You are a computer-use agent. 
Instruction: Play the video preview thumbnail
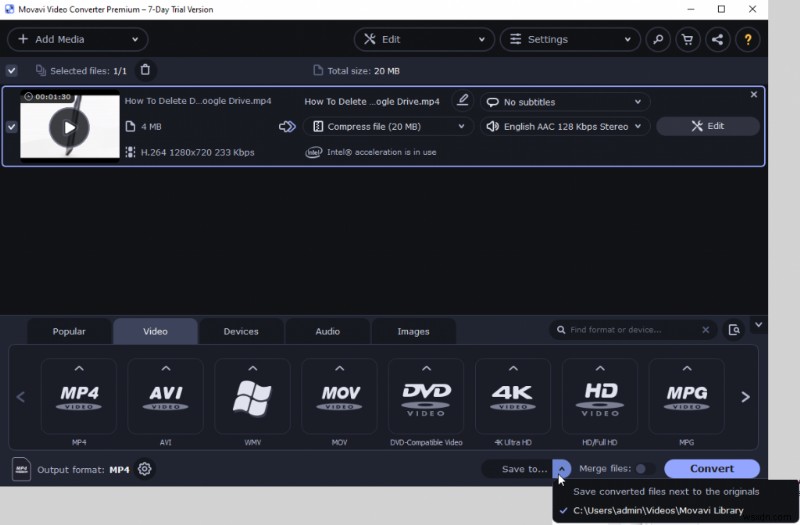point(69,127)
